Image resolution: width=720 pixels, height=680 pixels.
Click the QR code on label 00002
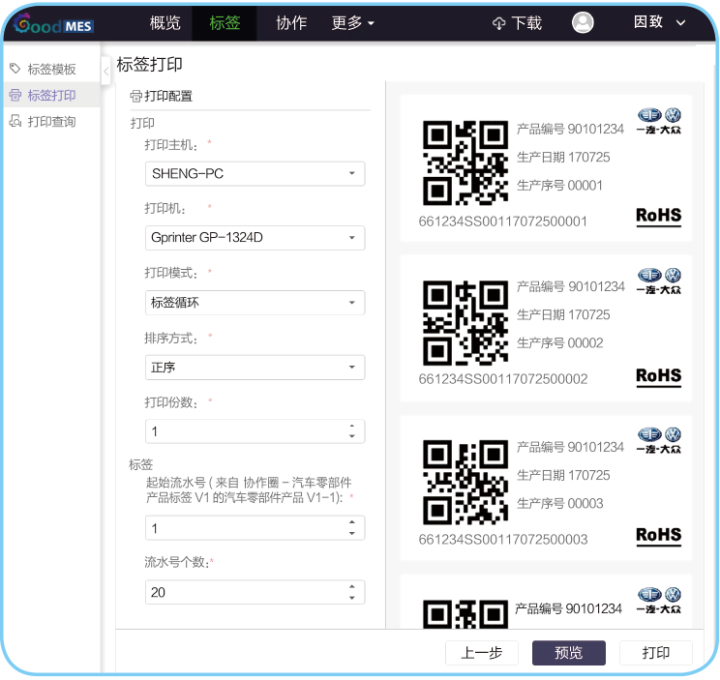pyautogui.click(x=465, y=323)
